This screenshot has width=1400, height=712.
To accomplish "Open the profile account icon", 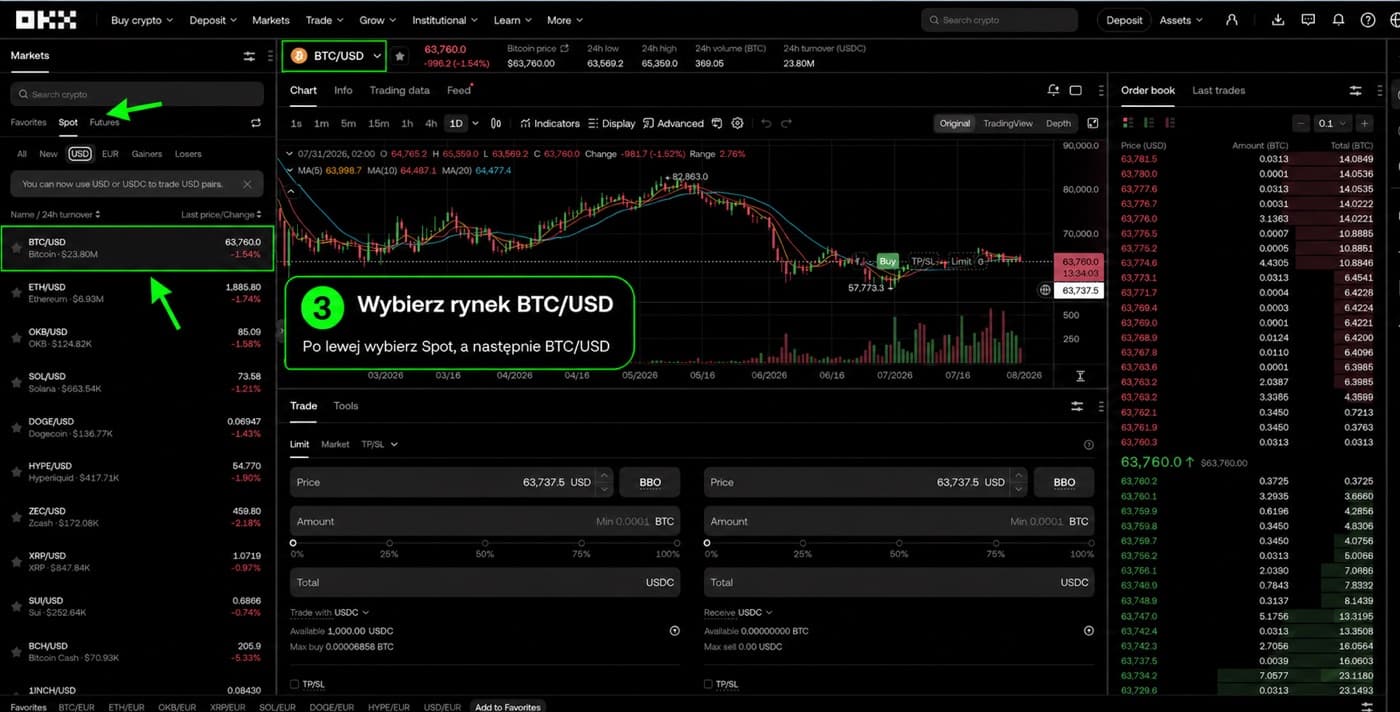I will pos(1232,20).
